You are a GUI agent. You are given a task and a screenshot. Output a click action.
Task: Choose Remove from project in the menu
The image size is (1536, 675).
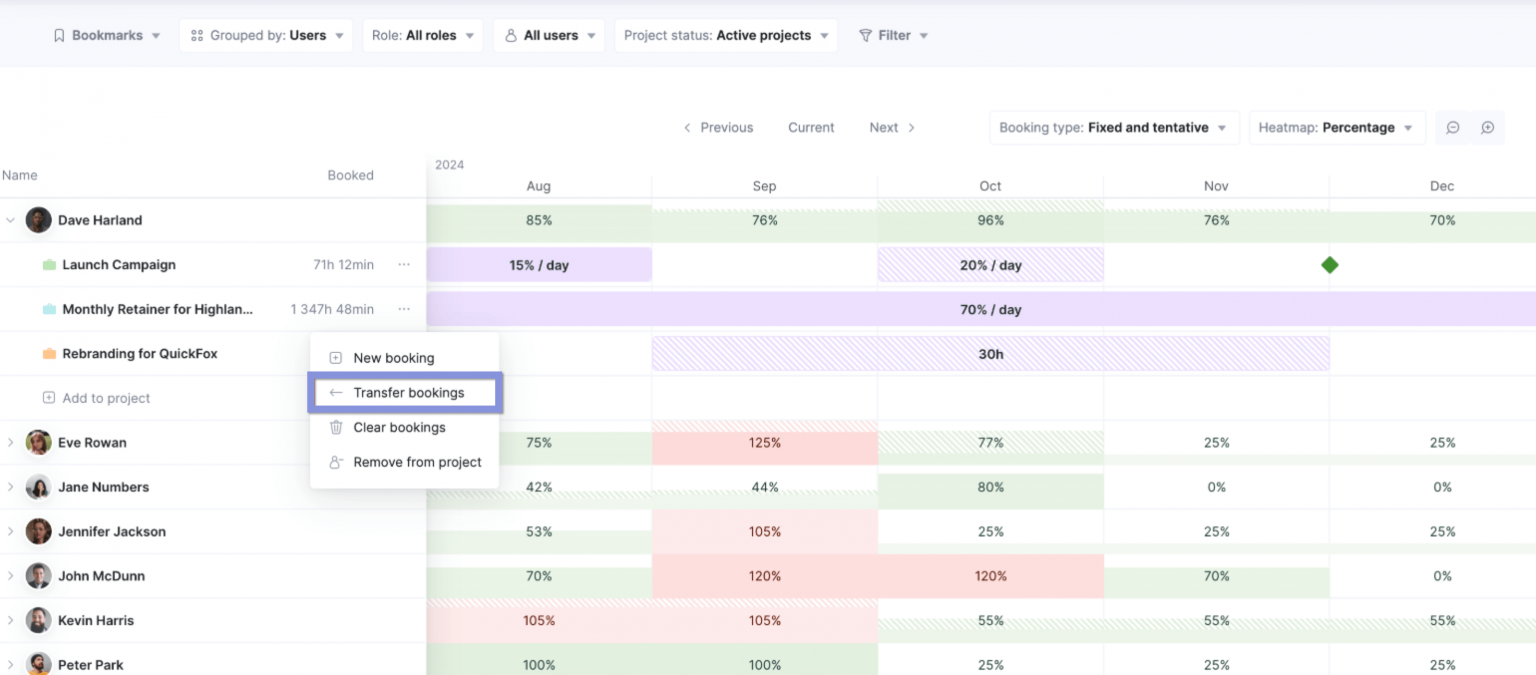click(417, 462)
